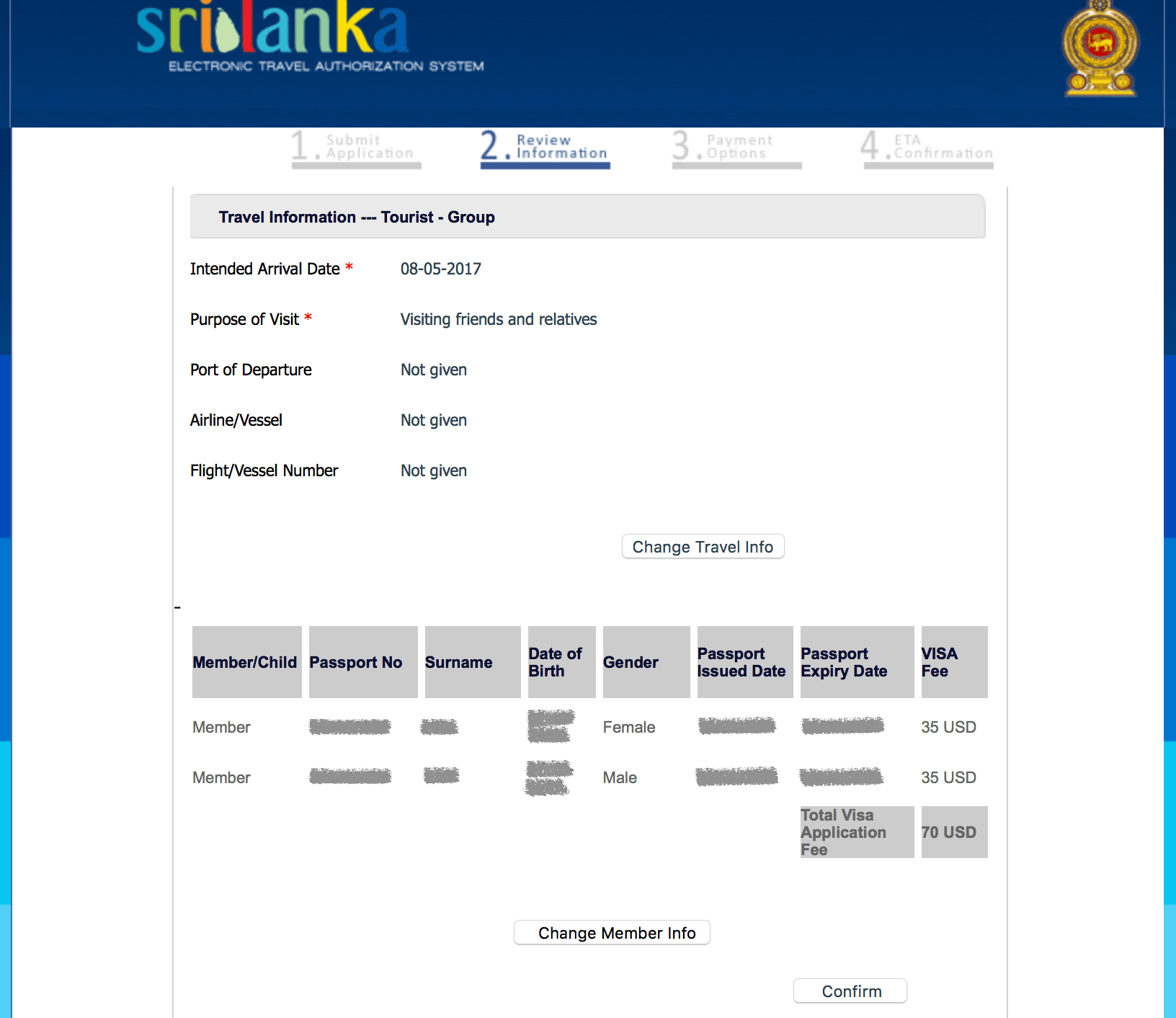
Task: Click 'Not given' beside Flight/Vessel Number
Action: coord(434,470)
